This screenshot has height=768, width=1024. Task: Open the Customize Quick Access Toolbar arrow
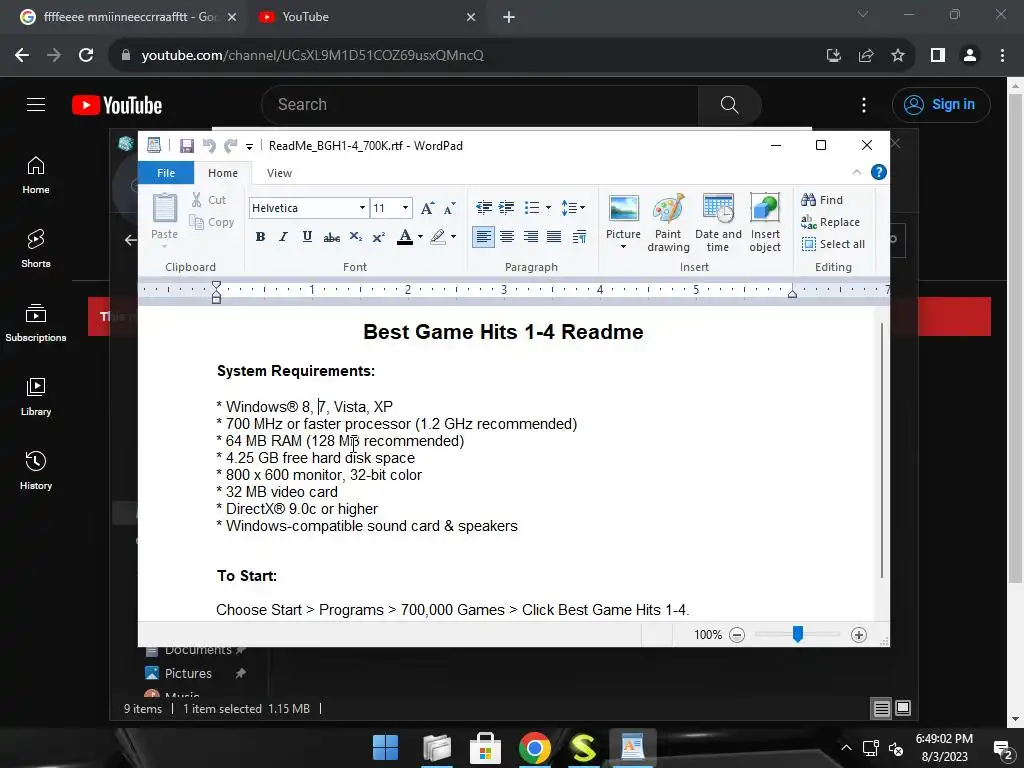(249, 146)
